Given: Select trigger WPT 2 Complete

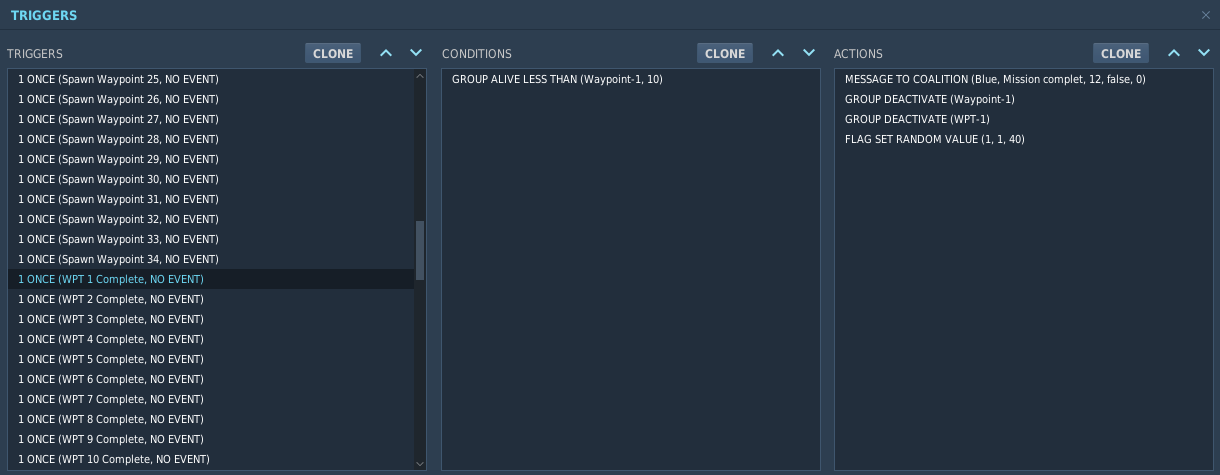Looking at the screenshot, I should pyautogui.click(x=211, y=299).
